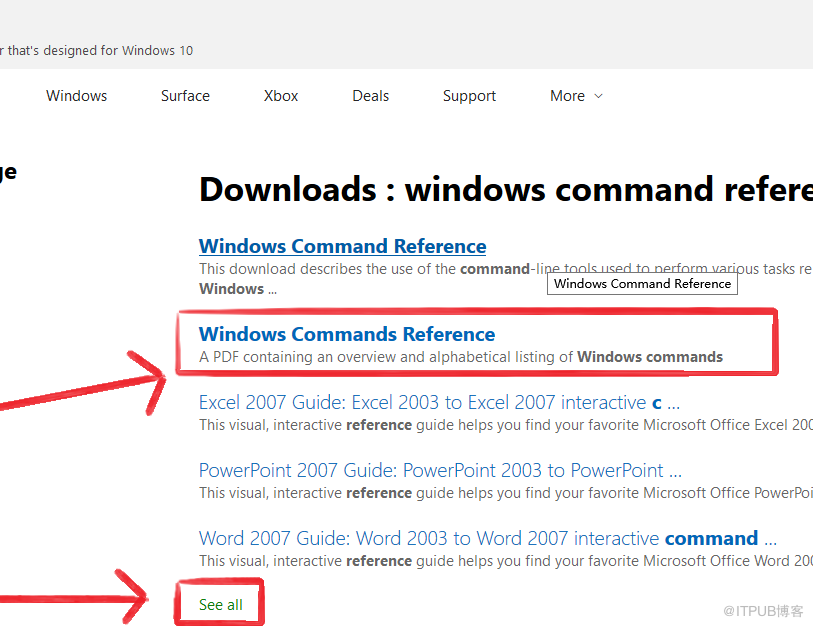This screenshot has width=813, height=626.
Task: Open the Windows navigation menu item
Action: pos(76,96)
